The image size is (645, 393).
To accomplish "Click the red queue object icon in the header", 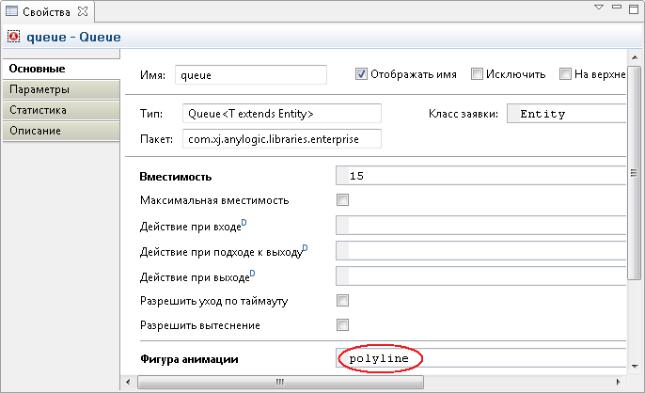I will point(14,37).
